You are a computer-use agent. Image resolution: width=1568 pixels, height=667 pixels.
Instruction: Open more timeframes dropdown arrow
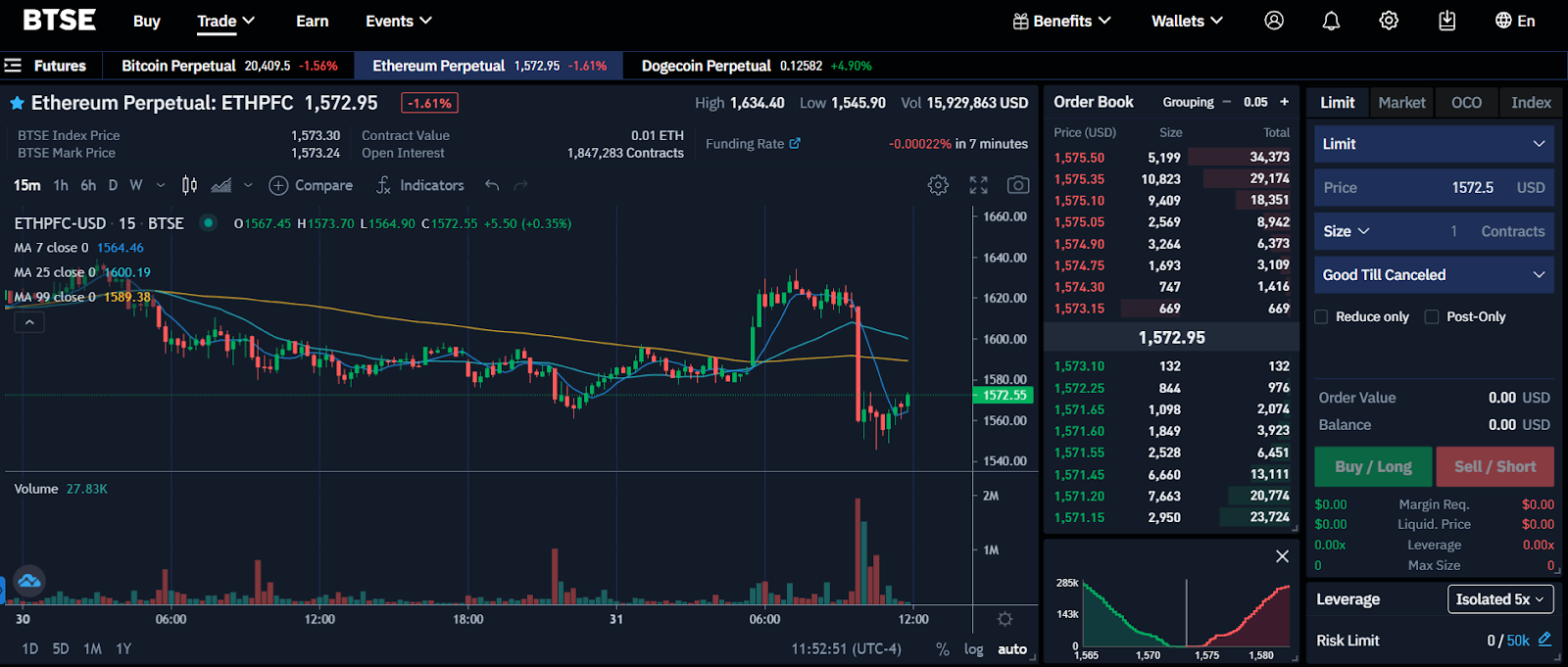click(161, 185)
